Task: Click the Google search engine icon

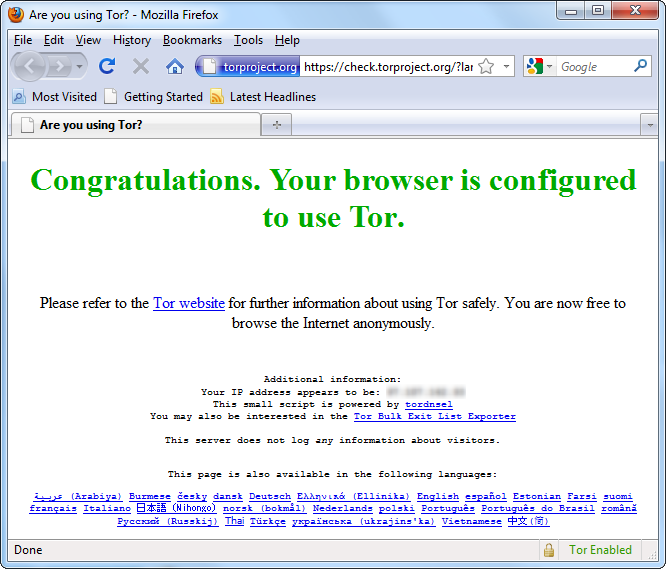Action: pos(535,66)
